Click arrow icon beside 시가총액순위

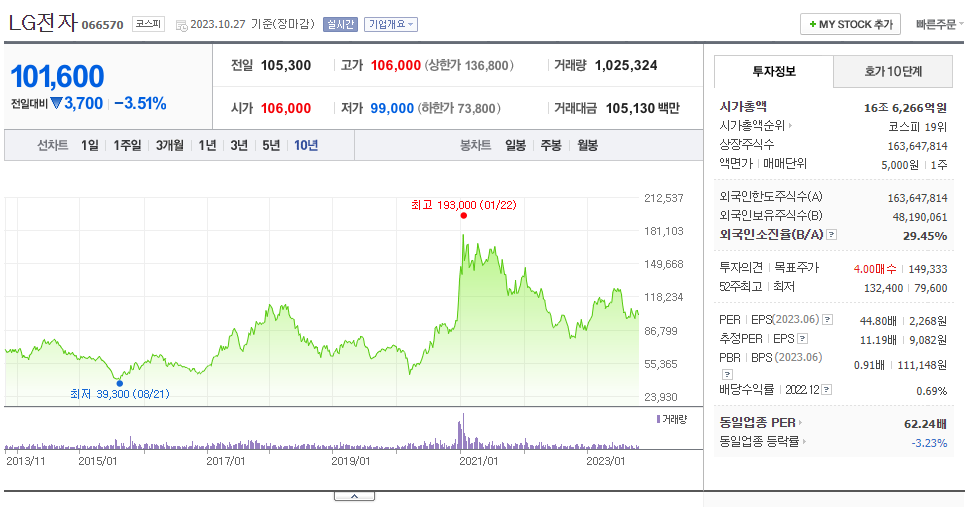791,126
